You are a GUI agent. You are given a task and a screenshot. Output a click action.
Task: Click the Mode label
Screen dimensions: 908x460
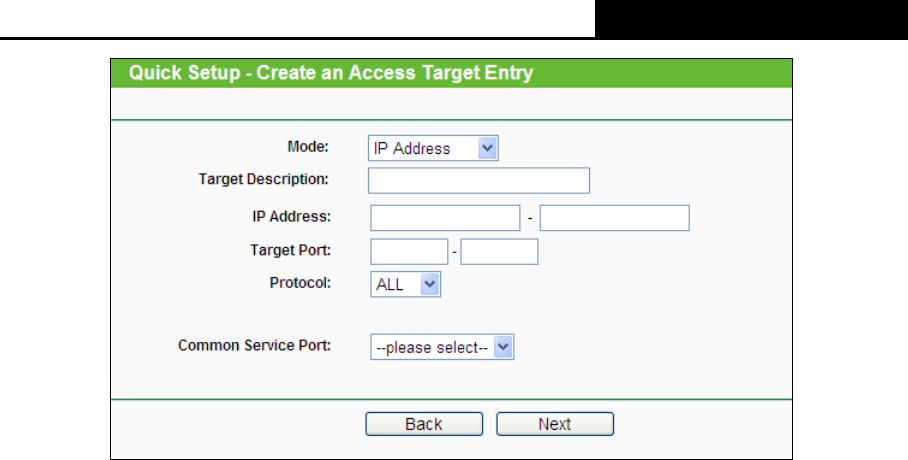(x=308, y=146)
